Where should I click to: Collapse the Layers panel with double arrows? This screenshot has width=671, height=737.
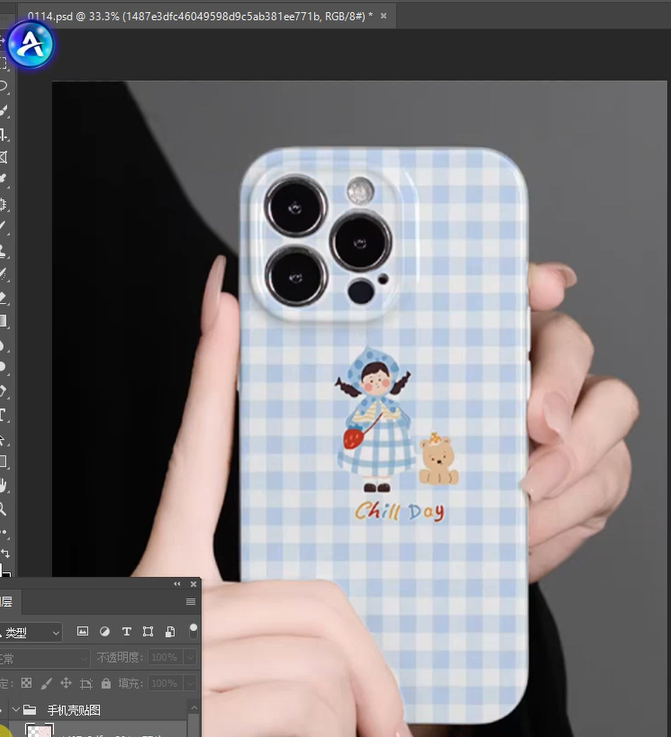(177, 584)
